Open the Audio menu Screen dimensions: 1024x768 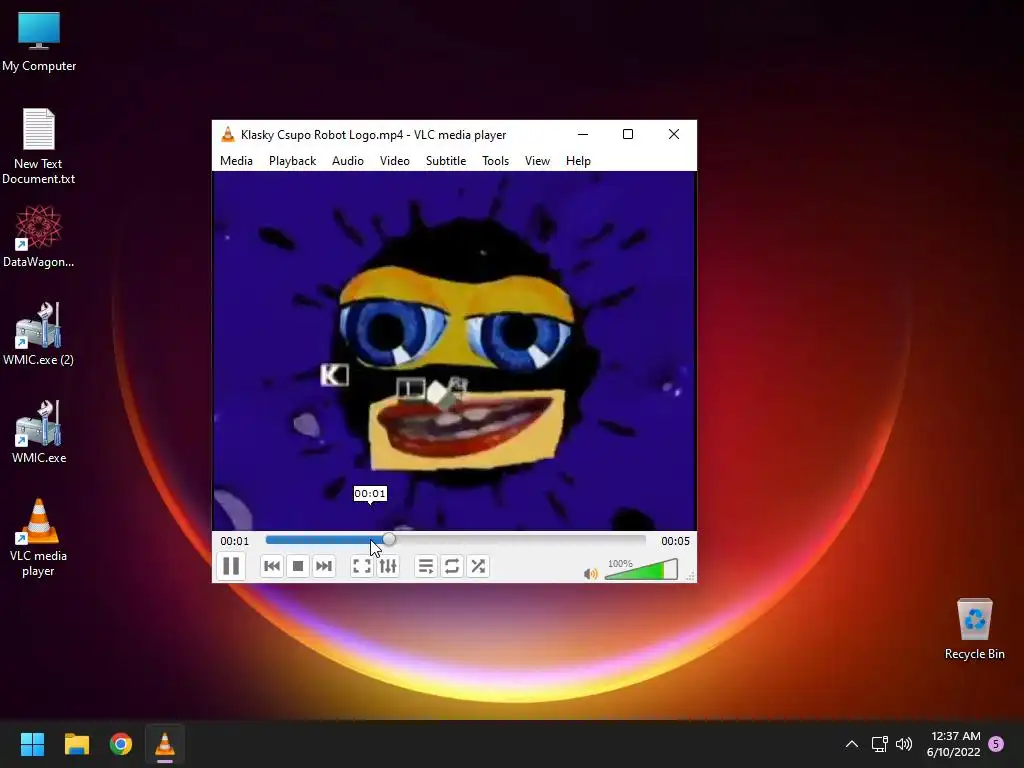tap(347, 161)
